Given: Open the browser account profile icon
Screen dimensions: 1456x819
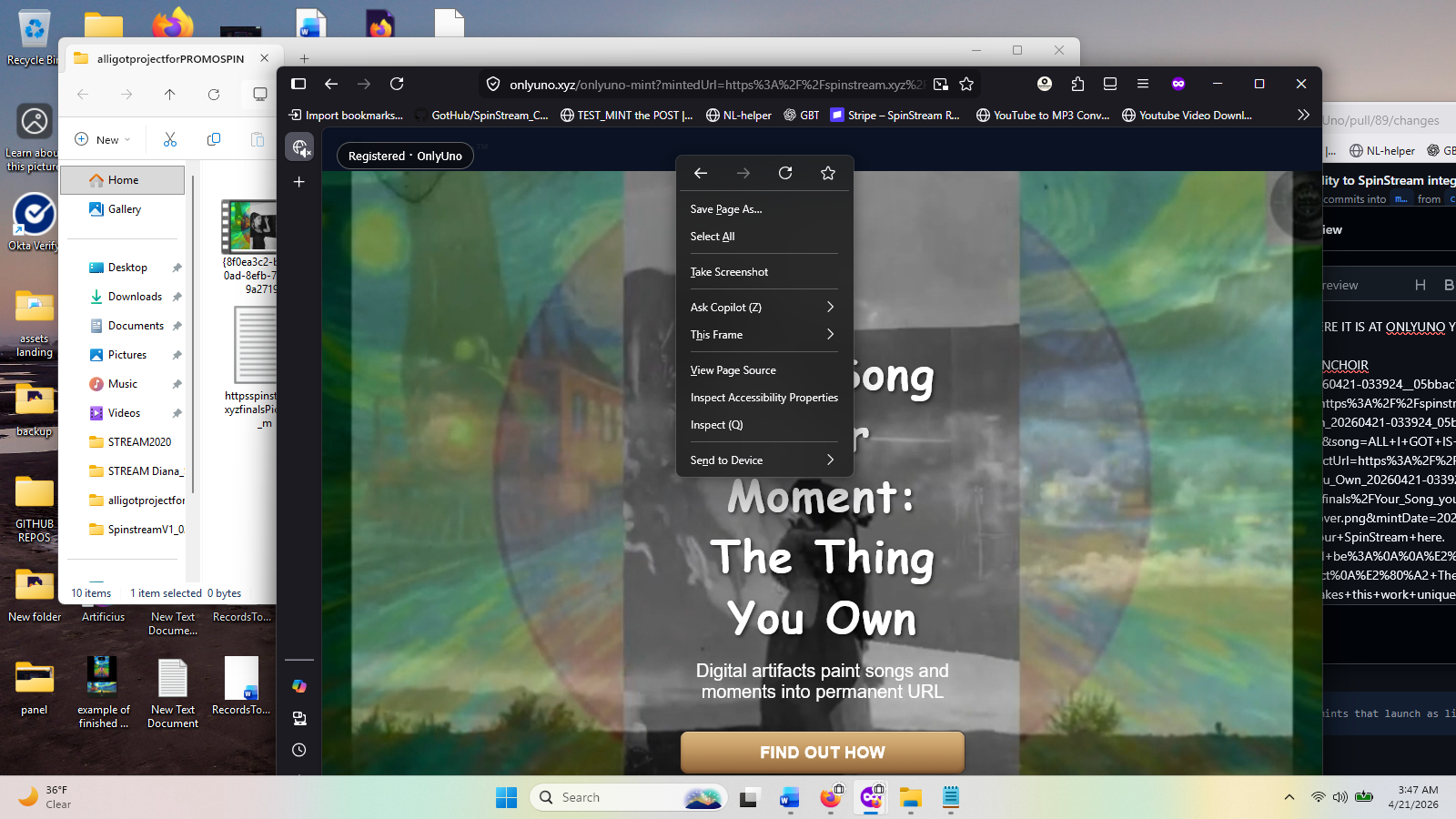Looking at the screenshot, I should pos(1045,84).
